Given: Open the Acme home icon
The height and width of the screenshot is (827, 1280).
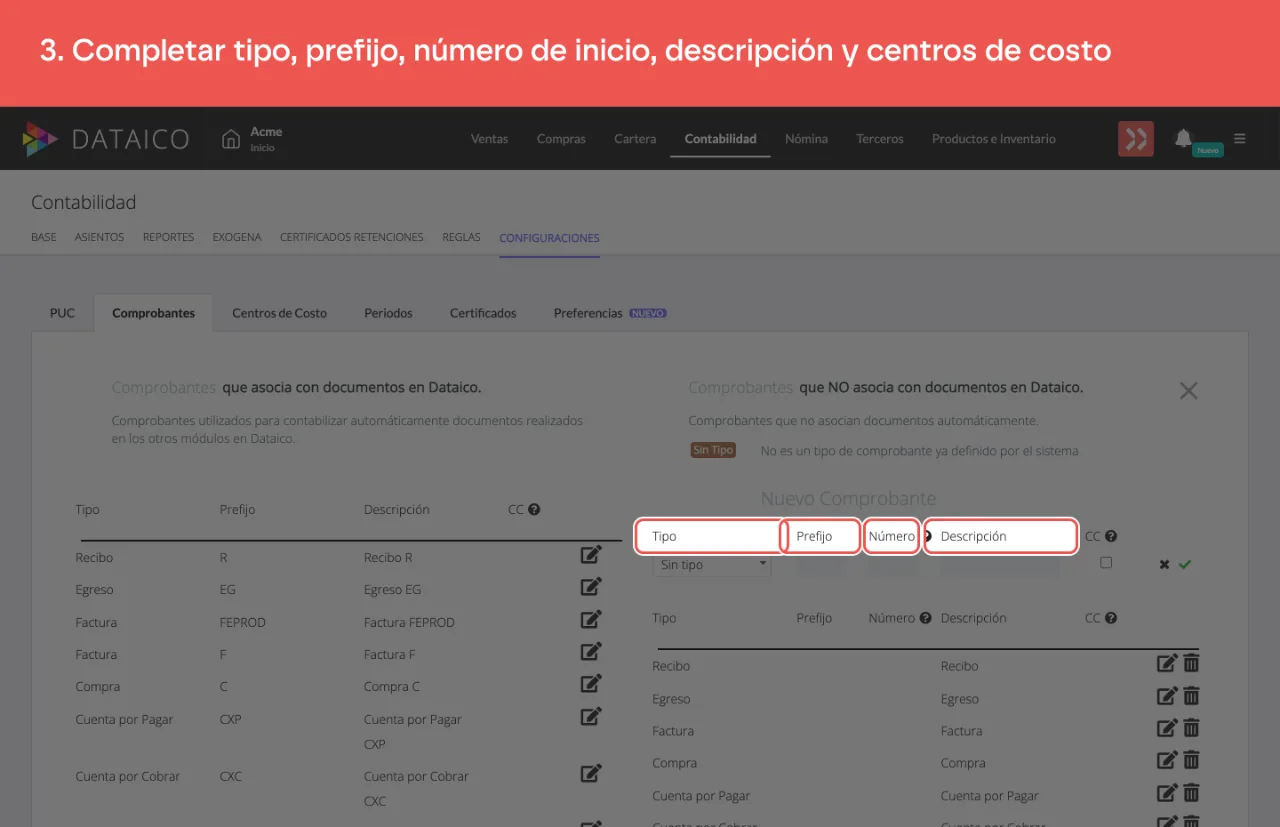Looking at the screenshot, I should tap(231, 139).
